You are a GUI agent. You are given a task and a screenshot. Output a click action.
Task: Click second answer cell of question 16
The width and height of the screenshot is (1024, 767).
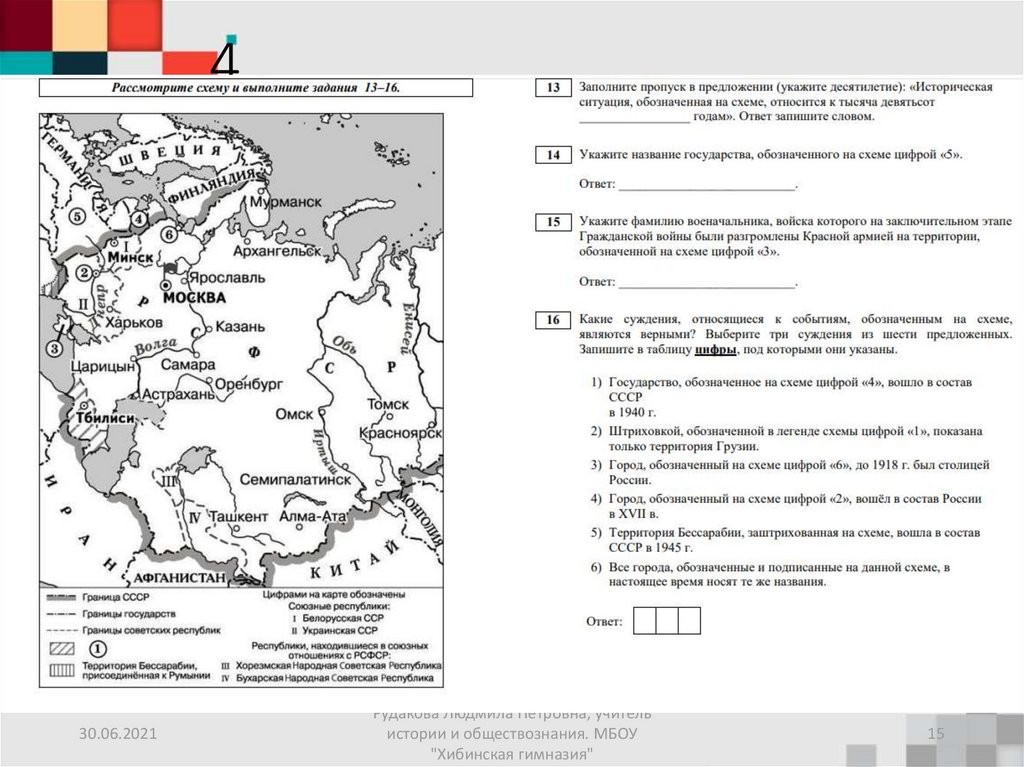pos(667,621)
